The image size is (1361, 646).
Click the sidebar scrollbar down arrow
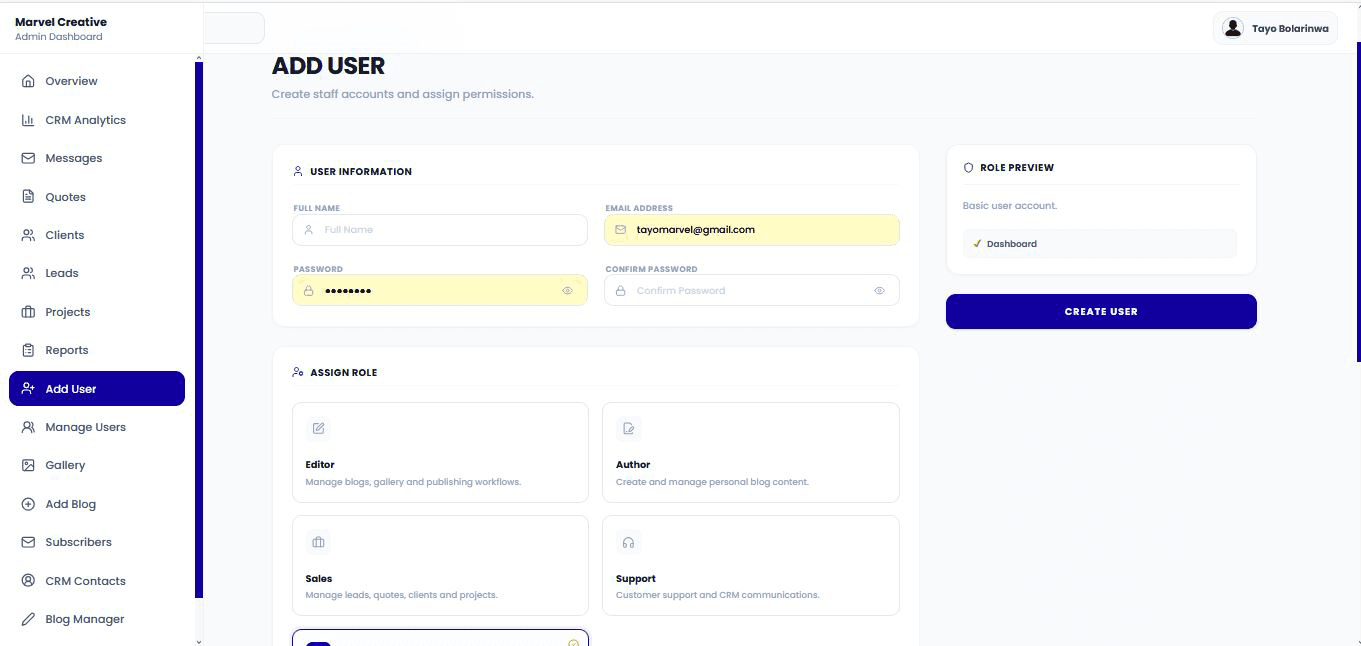click(199, 641)
